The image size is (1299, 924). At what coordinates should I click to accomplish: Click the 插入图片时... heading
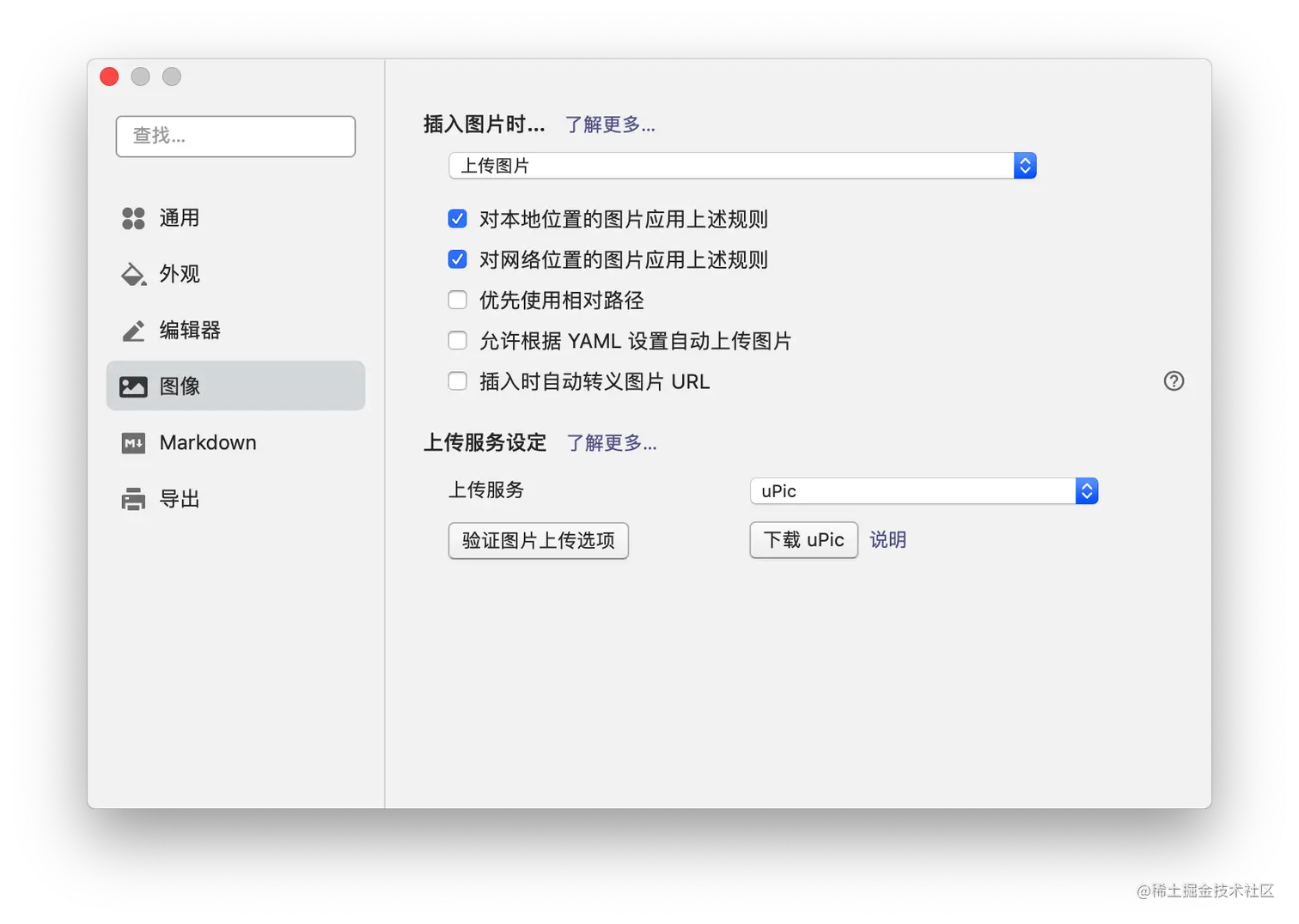coord(485,125)
